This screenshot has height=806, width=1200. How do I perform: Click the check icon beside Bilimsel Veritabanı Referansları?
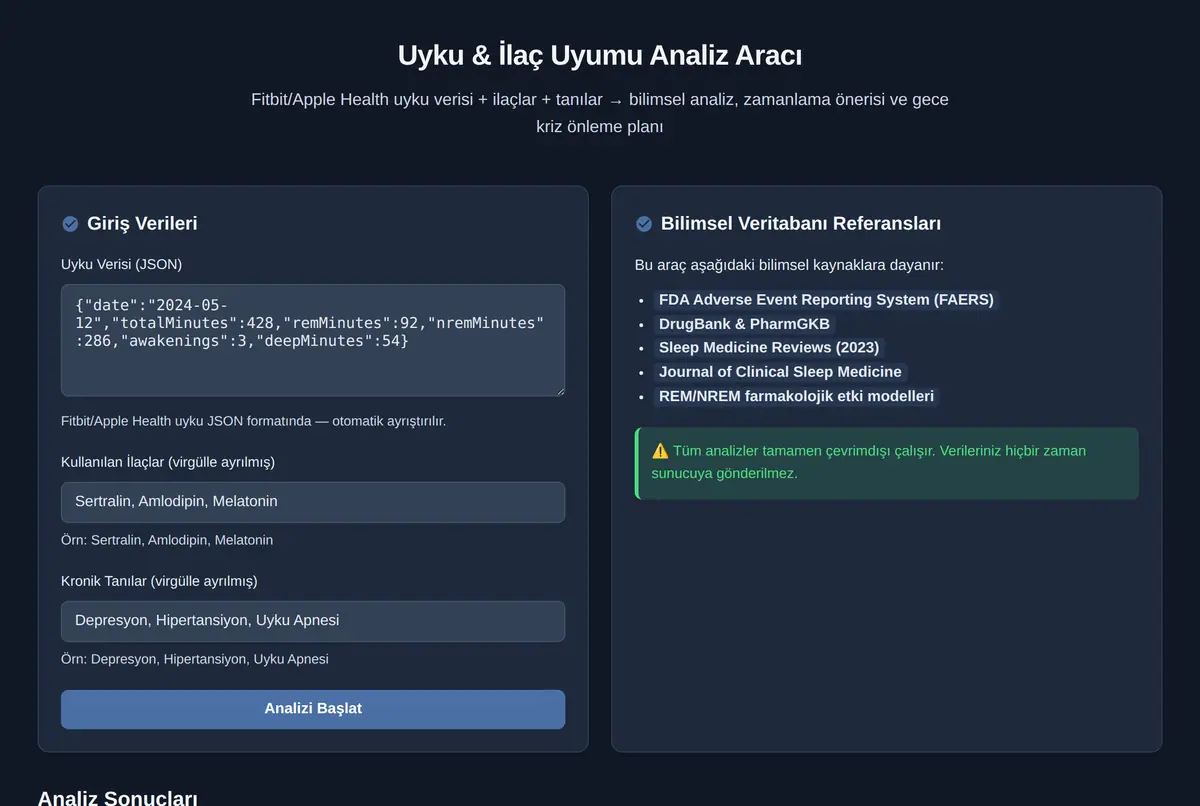click(644, 224)
